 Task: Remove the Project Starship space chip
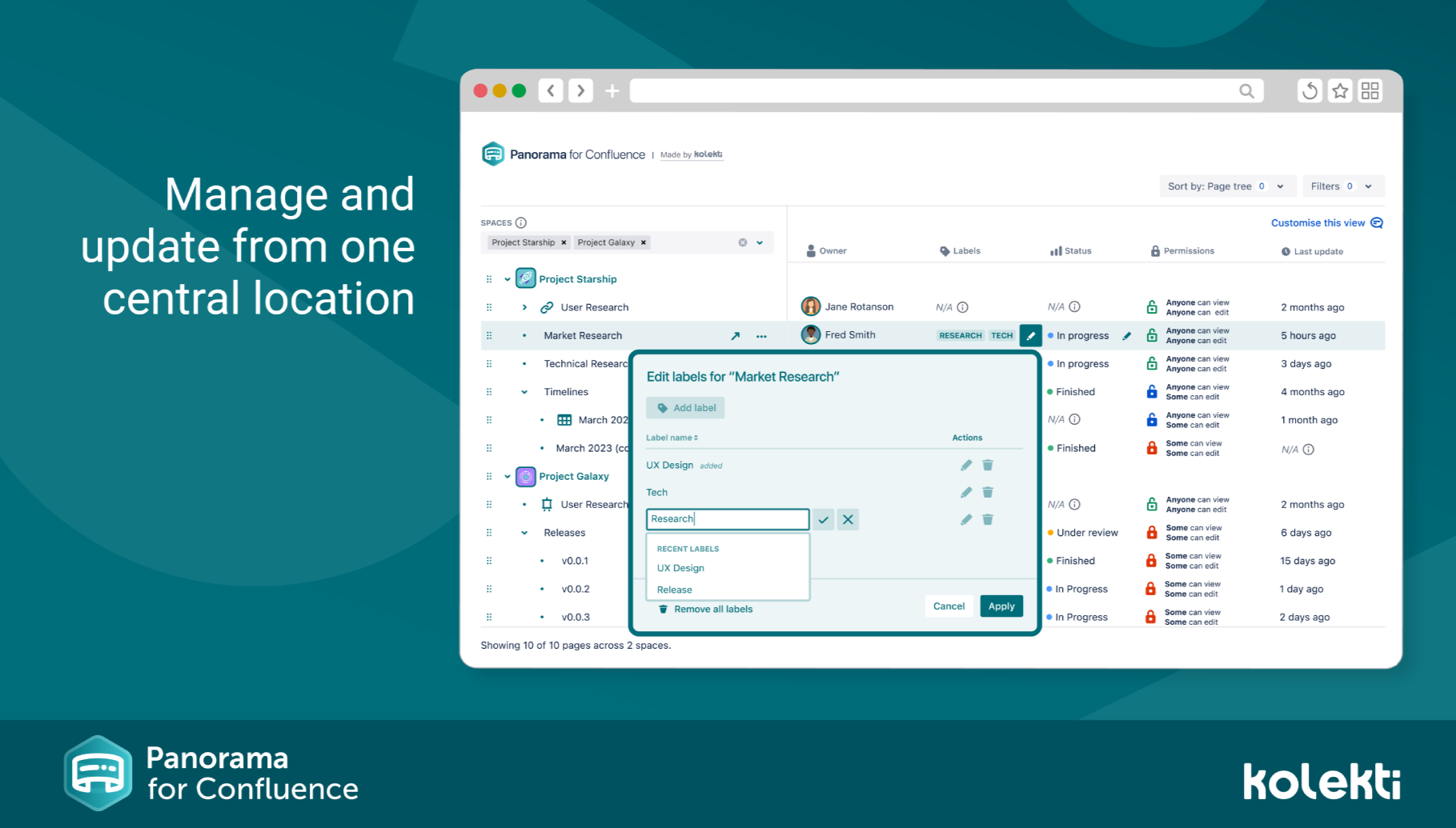[x=564, y=242]
